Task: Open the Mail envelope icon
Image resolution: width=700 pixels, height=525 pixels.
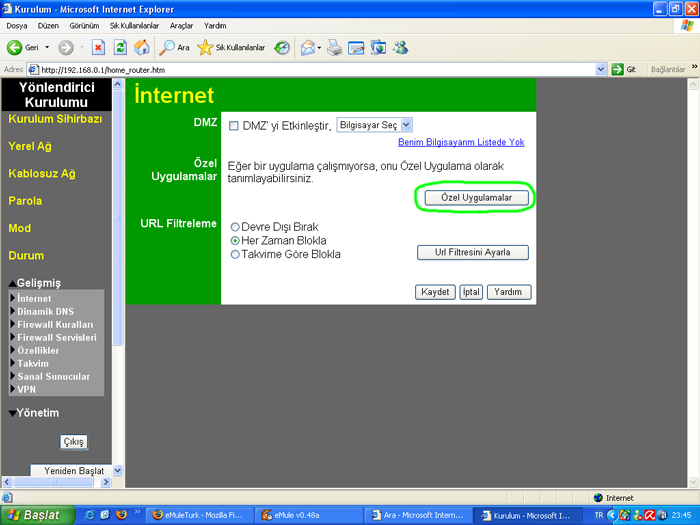Action: 308,47
